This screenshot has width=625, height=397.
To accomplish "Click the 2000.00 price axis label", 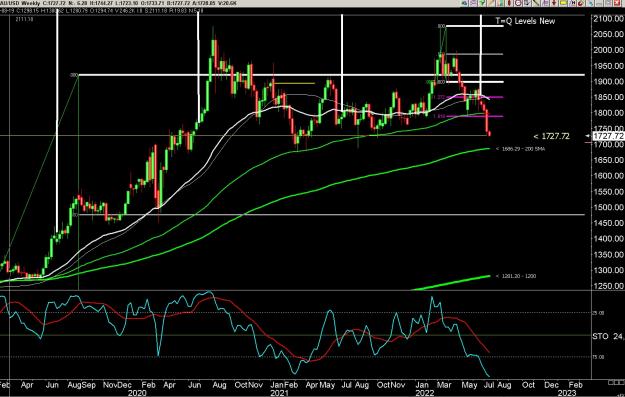I will [608, 50].
